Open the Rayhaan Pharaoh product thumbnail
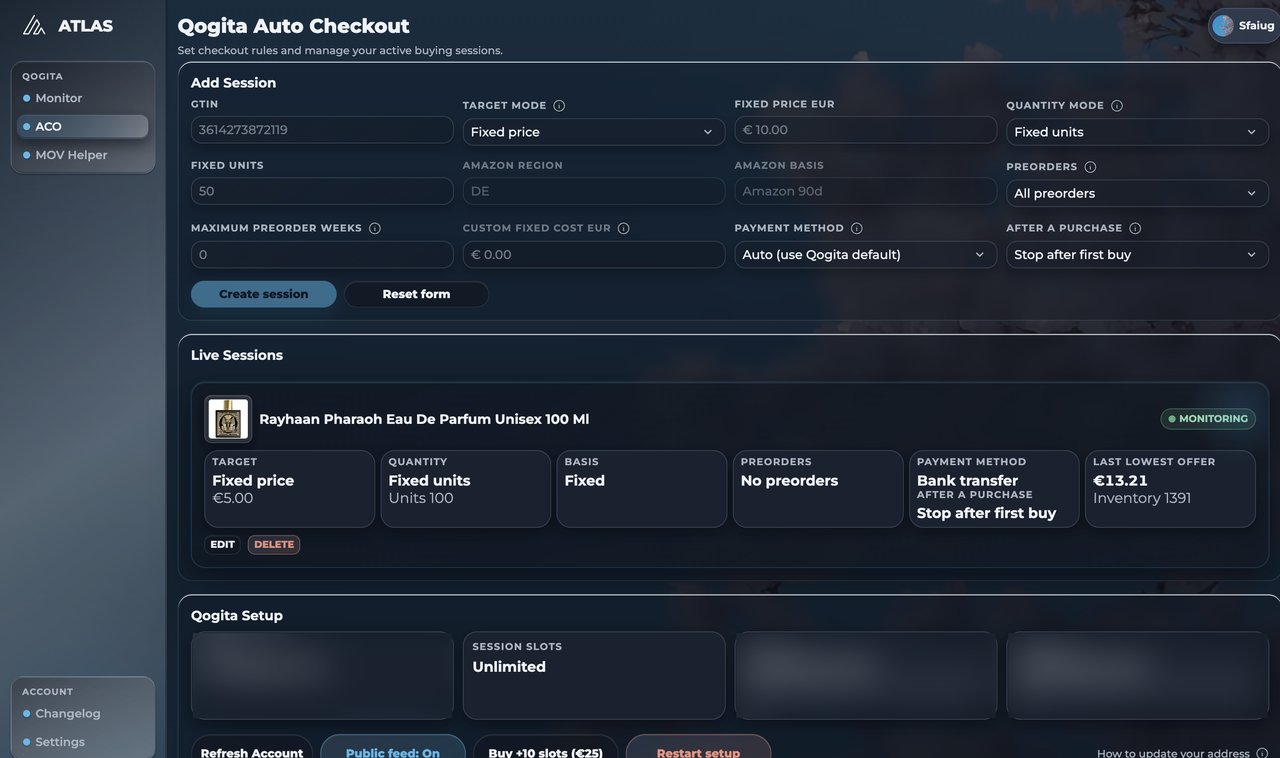1280x758 pixels. point(228,419)
